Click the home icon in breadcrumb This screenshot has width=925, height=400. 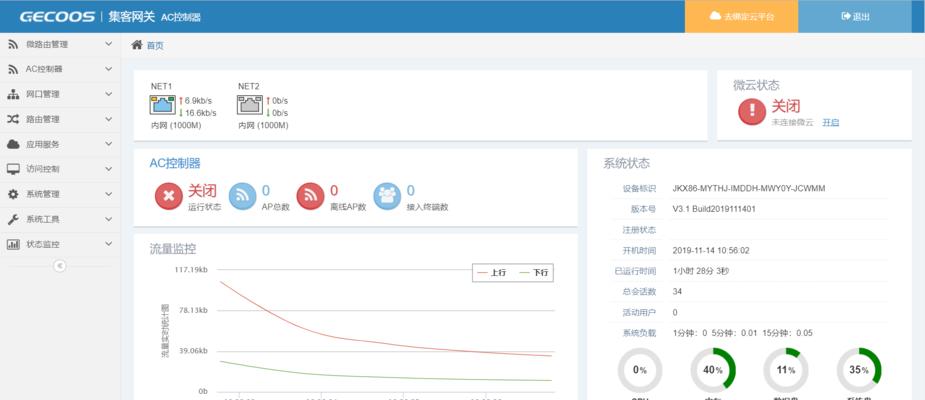[137, 45]
